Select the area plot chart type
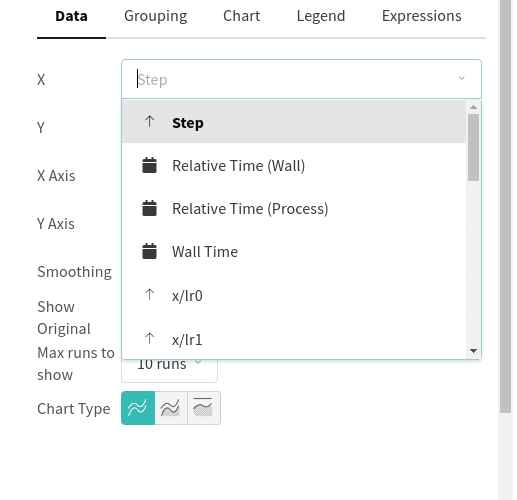This screenshot has height=500, width=517. pyautogui.click(x=171, y=408)
